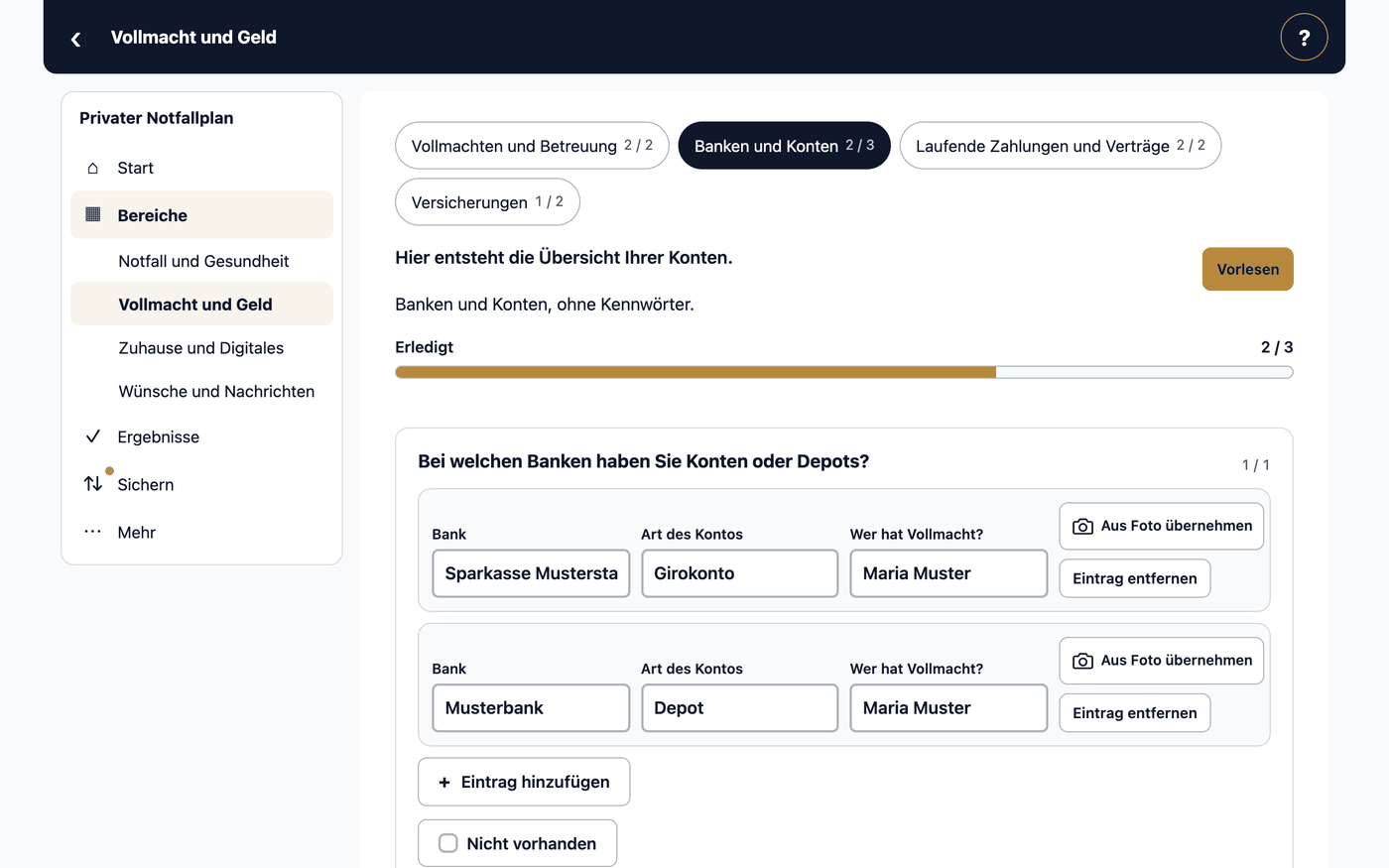
Task: Click the Bank field containing Musterbank
Action: coord(531,708)
